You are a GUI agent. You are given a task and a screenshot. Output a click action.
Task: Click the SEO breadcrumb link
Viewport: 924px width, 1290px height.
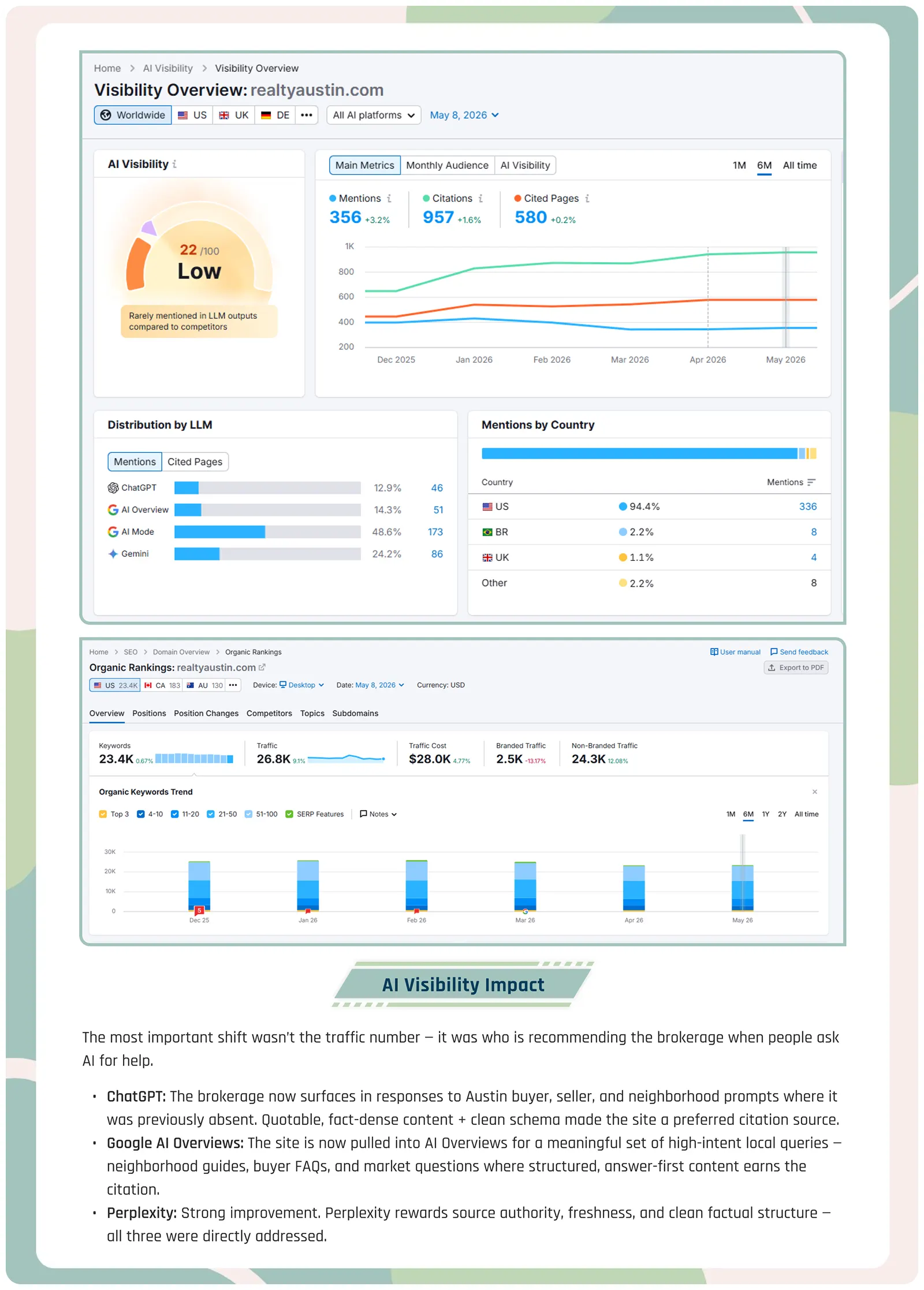pos(131,652)
